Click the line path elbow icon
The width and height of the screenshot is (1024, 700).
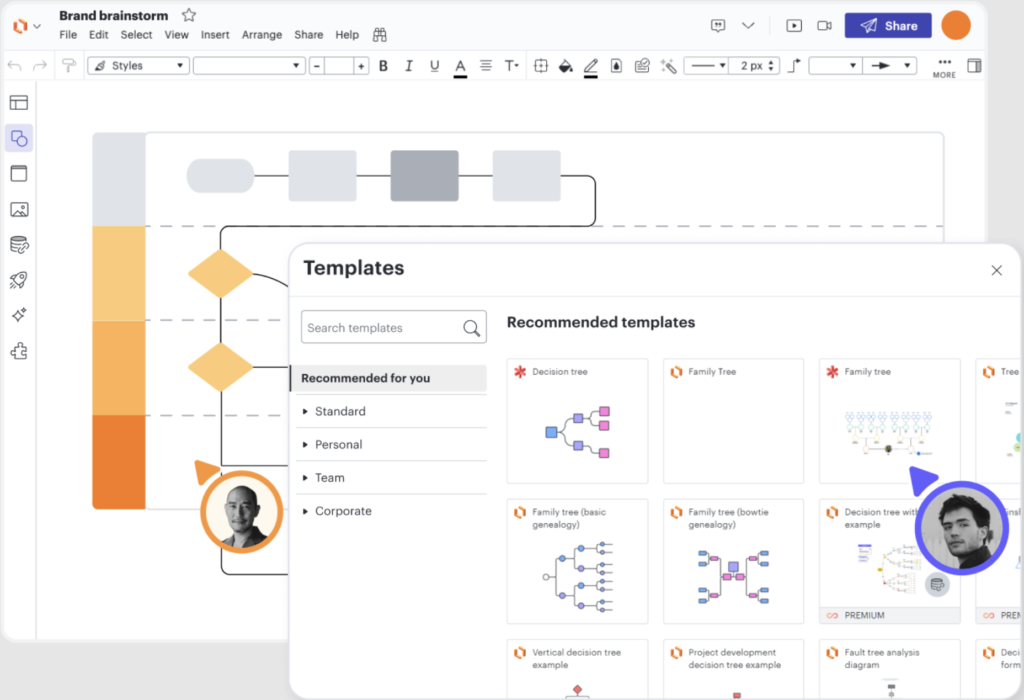click(794, 65)
